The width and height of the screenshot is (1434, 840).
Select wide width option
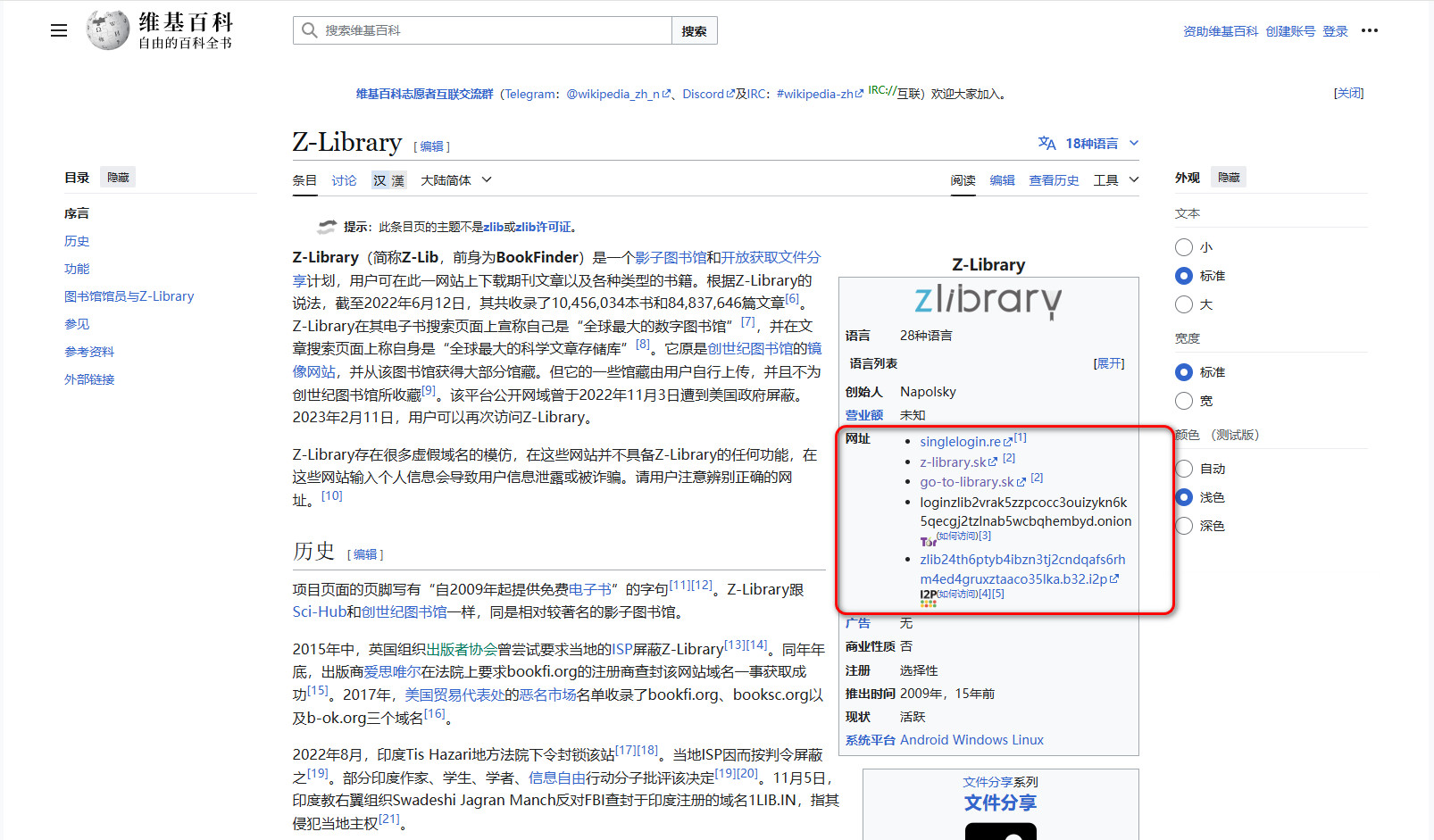point(1184,401)
